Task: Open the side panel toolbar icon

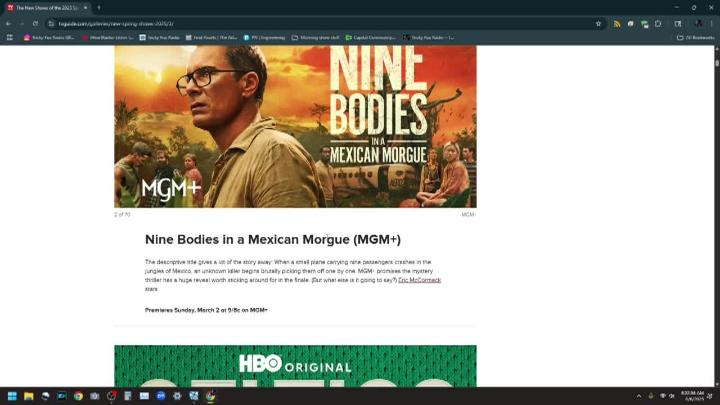Action: (678, 23)
